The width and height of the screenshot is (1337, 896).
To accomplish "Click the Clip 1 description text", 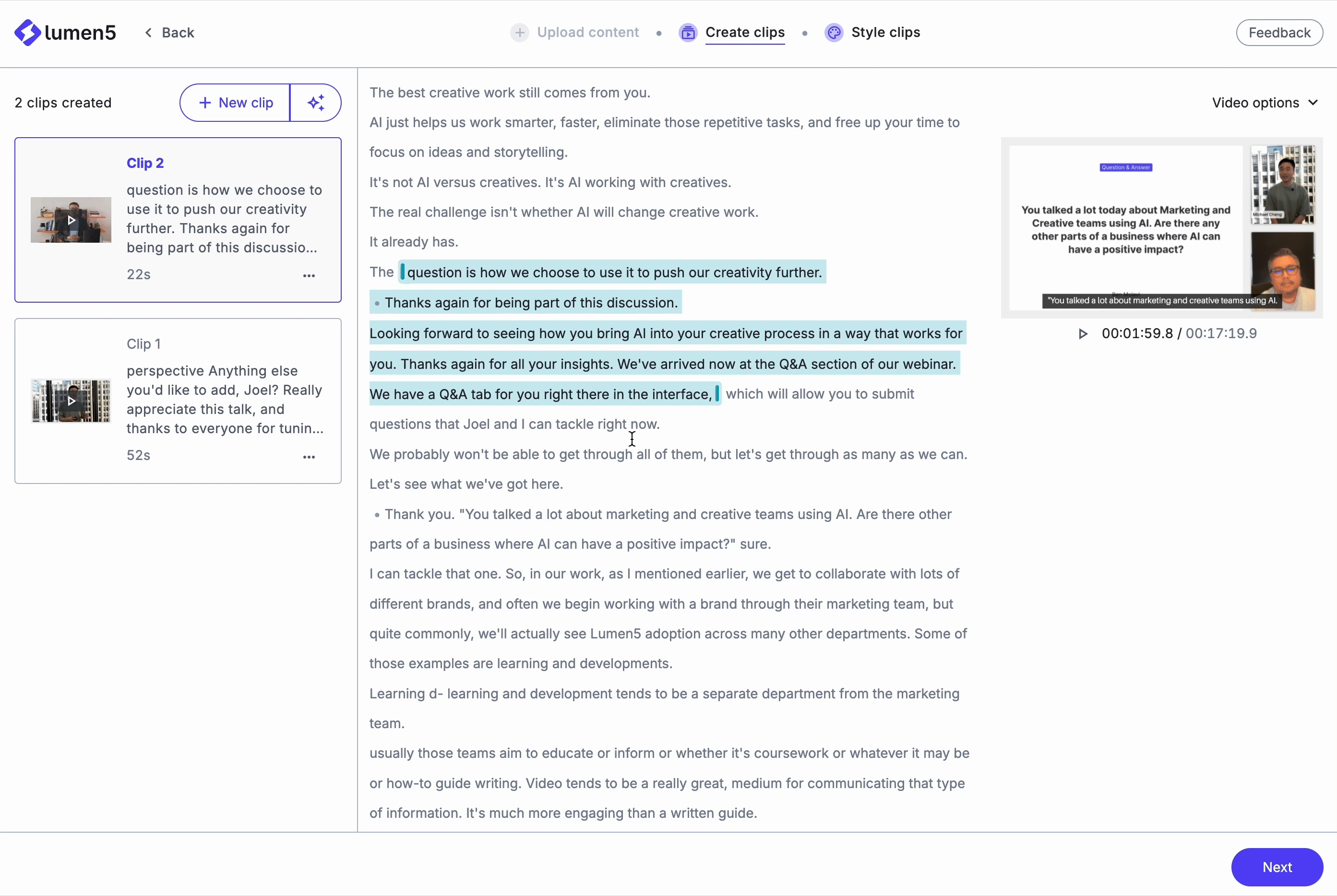I will (225, 400).
